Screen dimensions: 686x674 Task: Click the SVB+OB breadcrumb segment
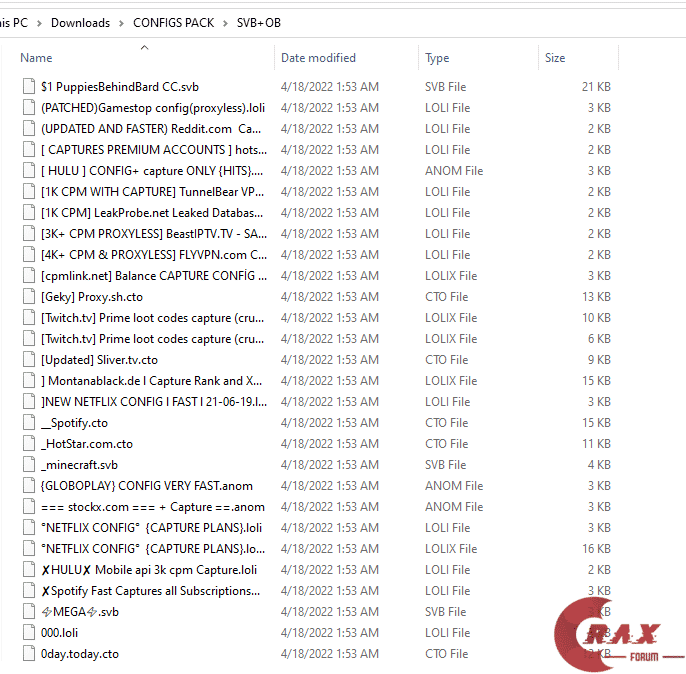(259, 23)
